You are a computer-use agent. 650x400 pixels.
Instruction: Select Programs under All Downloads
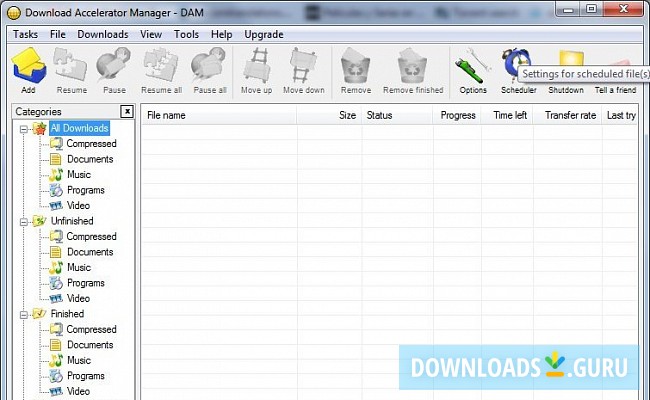tap(86, 190)
